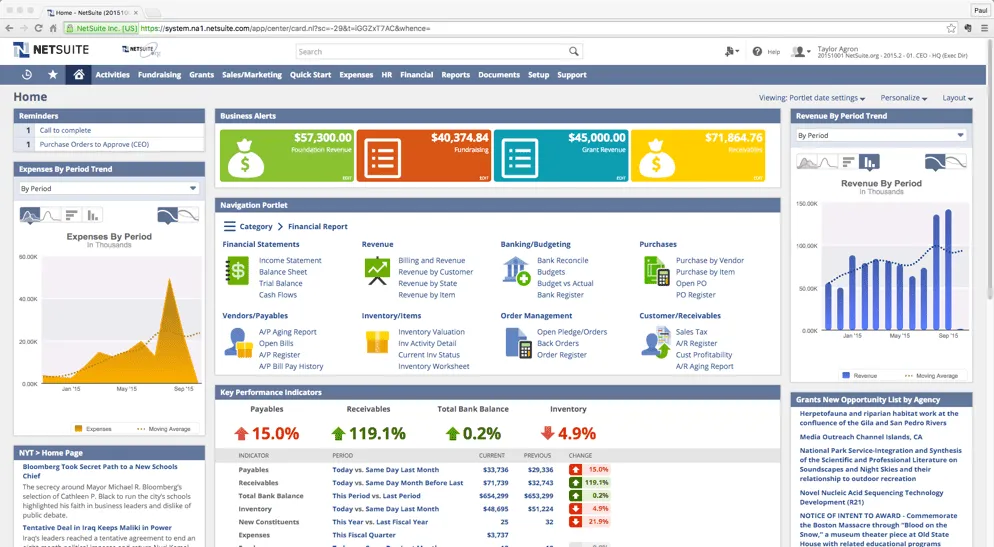Expand the Layout dropdown
The height and width of the screenshot is (547, 994).
tap(957, 98)
